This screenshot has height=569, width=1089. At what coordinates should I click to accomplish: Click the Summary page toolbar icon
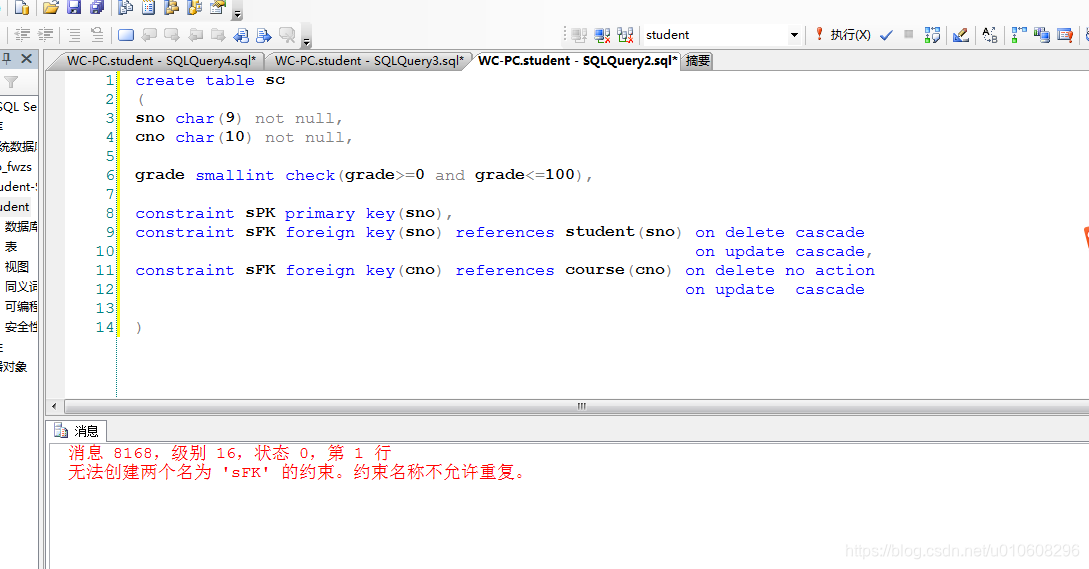coord(148,8)
